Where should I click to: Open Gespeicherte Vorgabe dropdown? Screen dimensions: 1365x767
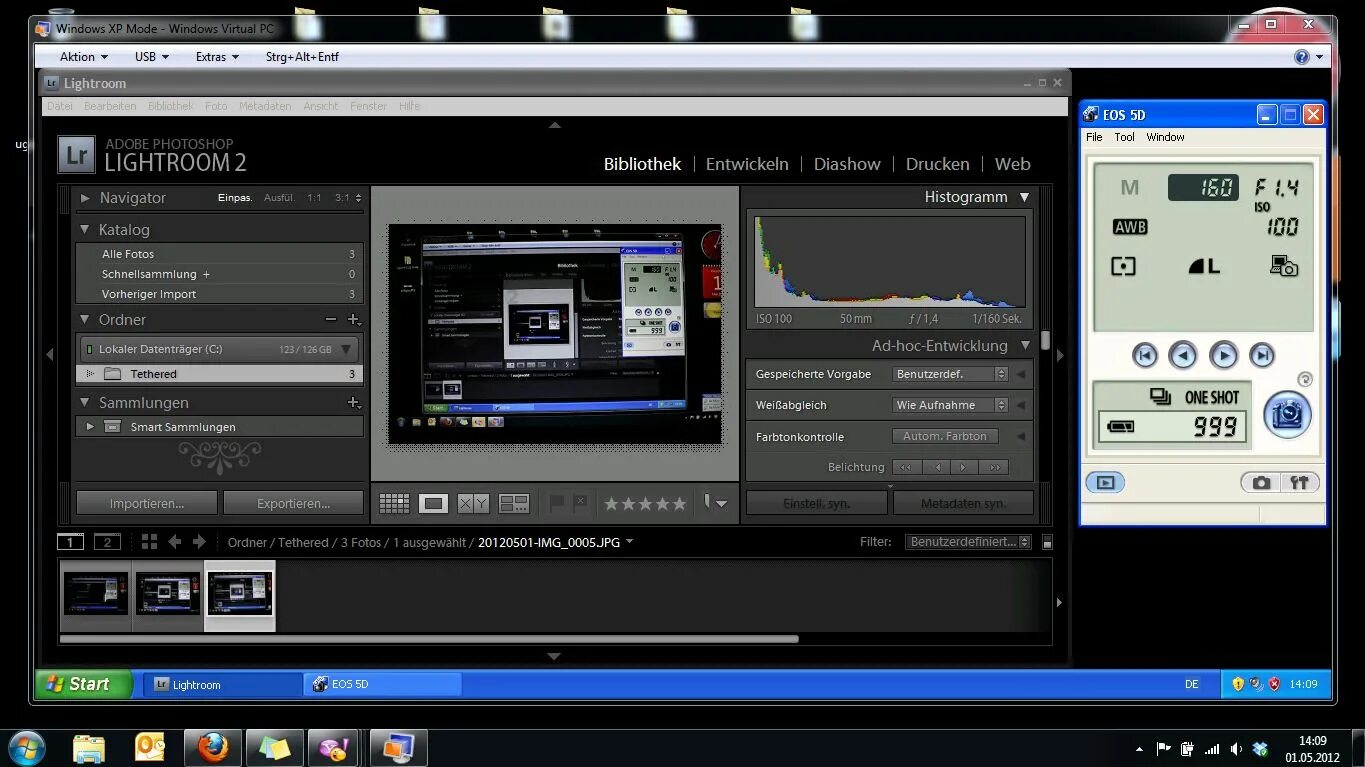950,374
